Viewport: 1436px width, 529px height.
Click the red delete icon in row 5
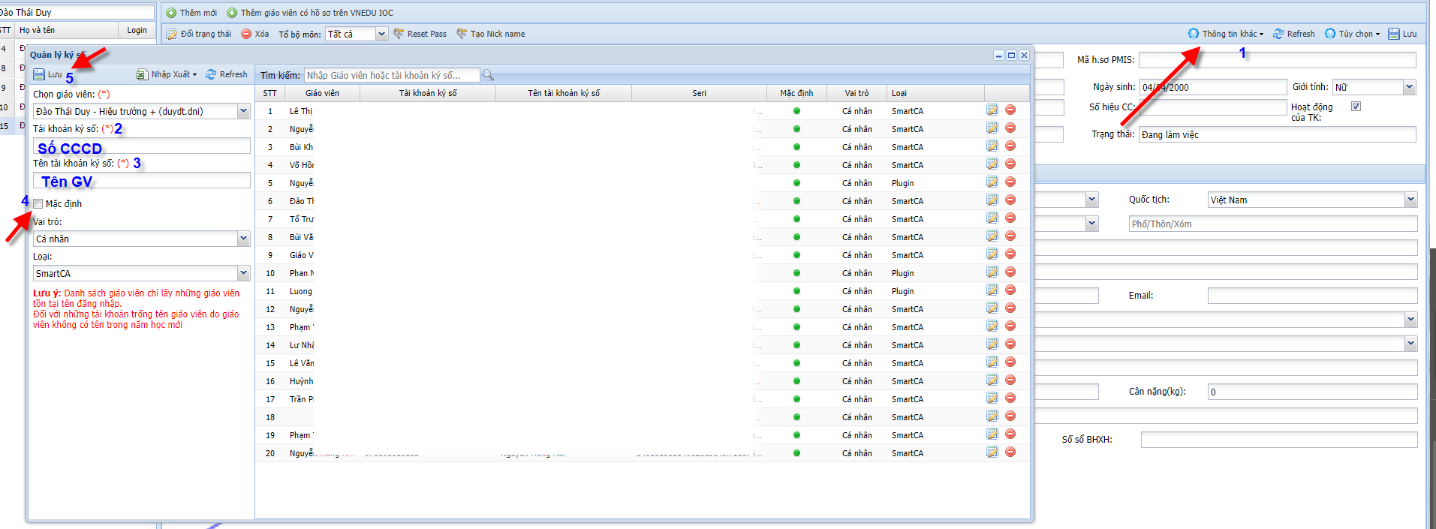[x=1010, y=183]
